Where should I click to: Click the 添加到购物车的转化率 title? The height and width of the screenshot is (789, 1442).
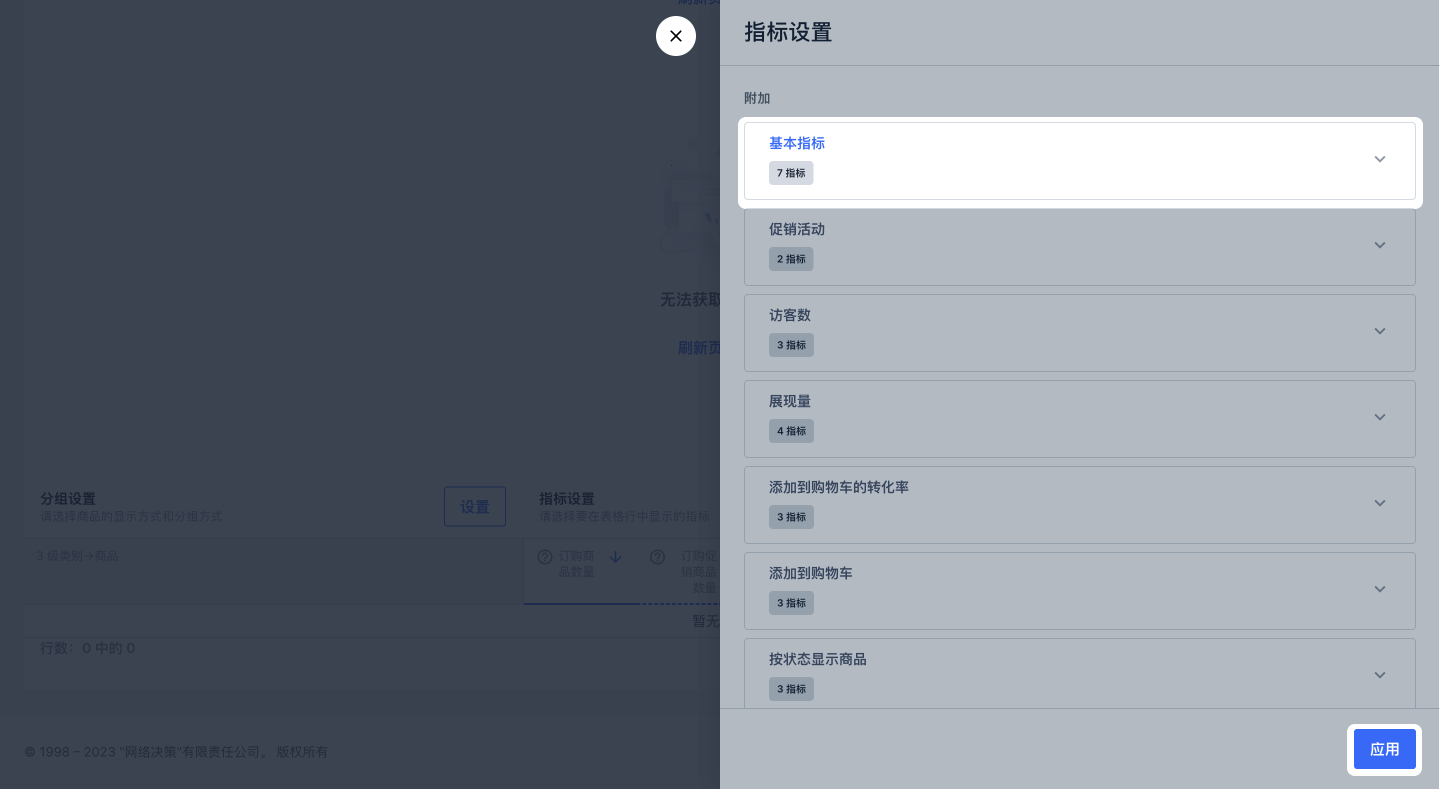[839, 487]
